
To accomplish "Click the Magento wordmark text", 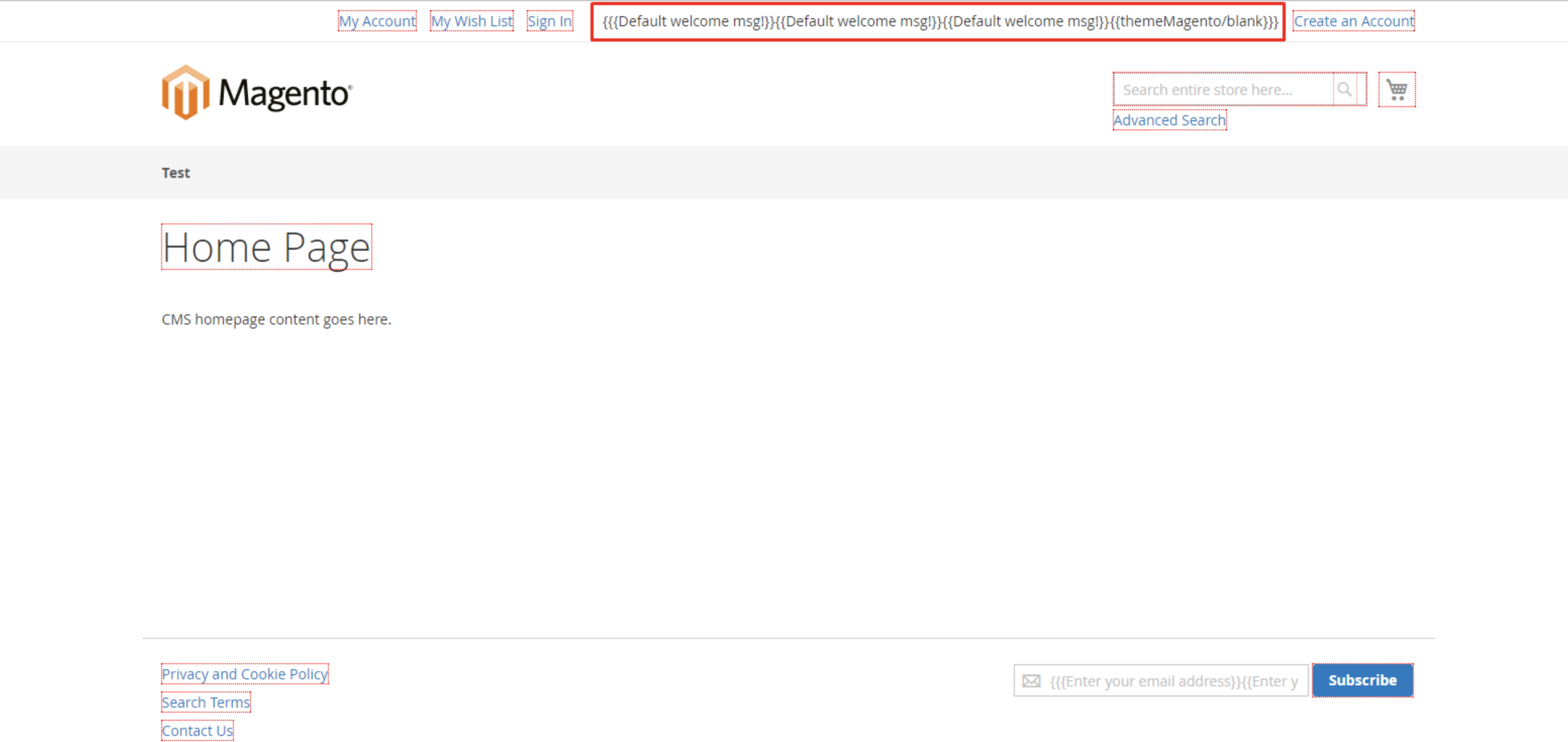I will point(284,94).
